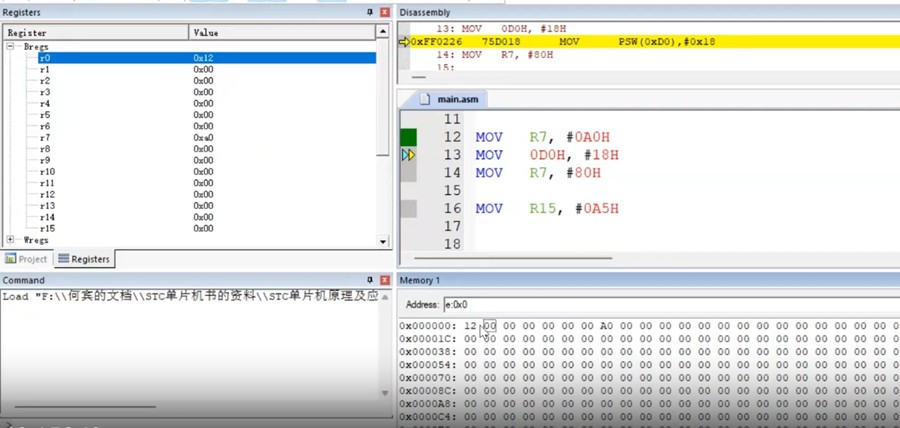Collapse the Bregs register group
Viewport: 900px width, 428px height.
(11, 47)
